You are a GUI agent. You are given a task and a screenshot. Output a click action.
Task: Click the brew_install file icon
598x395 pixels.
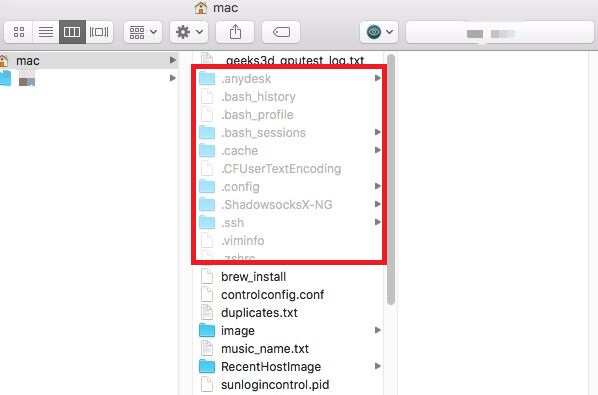pyautogui.click(x=207, y=276)
